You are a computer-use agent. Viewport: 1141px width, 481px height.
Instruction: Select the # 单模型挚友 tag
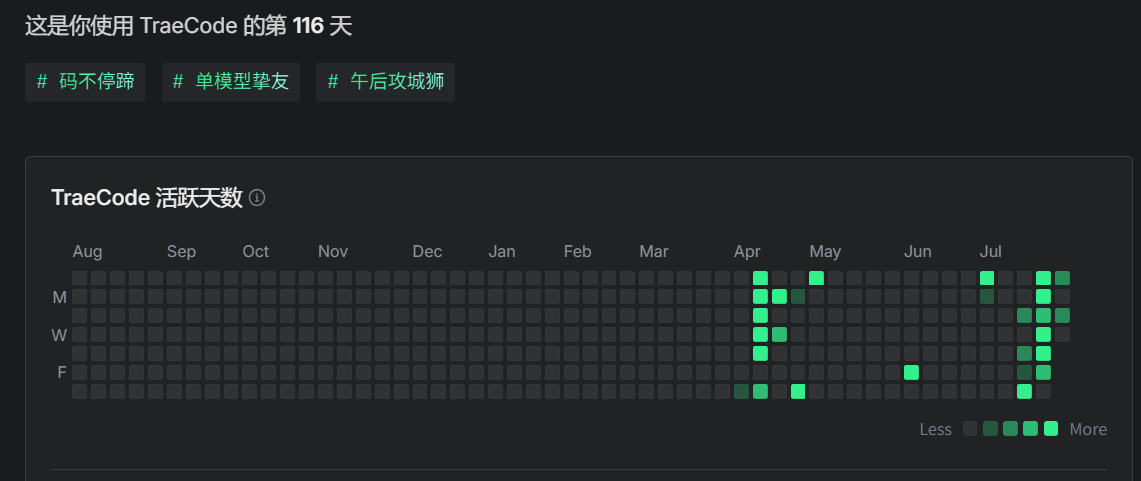231,82
